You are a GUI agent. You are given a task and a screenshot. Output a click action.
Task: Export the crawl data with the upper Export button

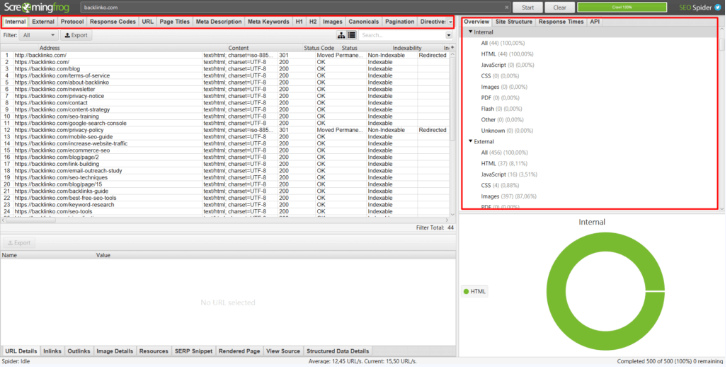76,35
